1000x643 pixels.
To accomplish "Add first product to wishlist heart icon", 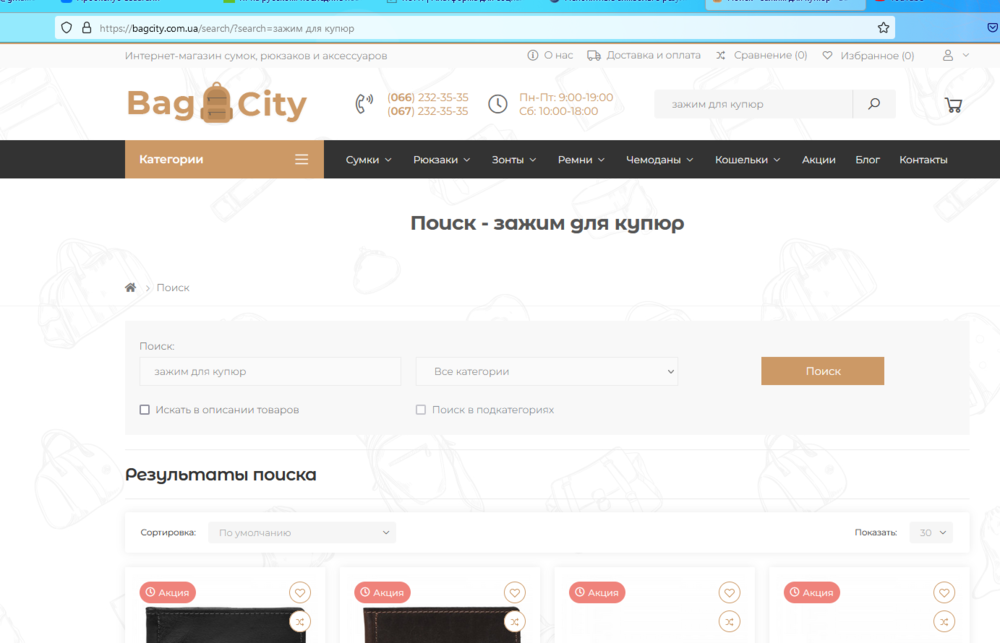I will click(x=299, y=592).
